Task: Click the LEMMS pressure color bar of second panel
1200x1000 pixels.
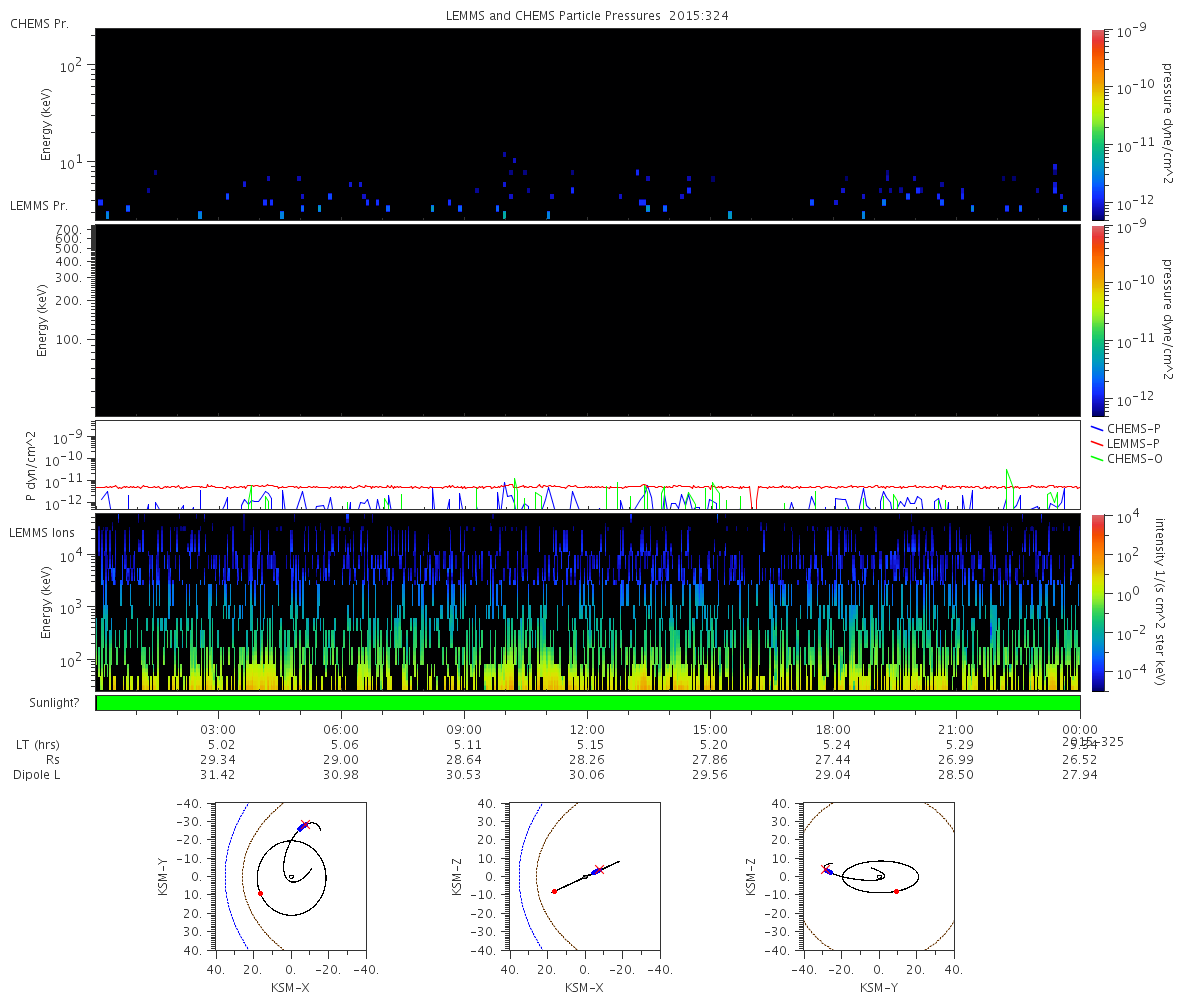Action: 1097,320
